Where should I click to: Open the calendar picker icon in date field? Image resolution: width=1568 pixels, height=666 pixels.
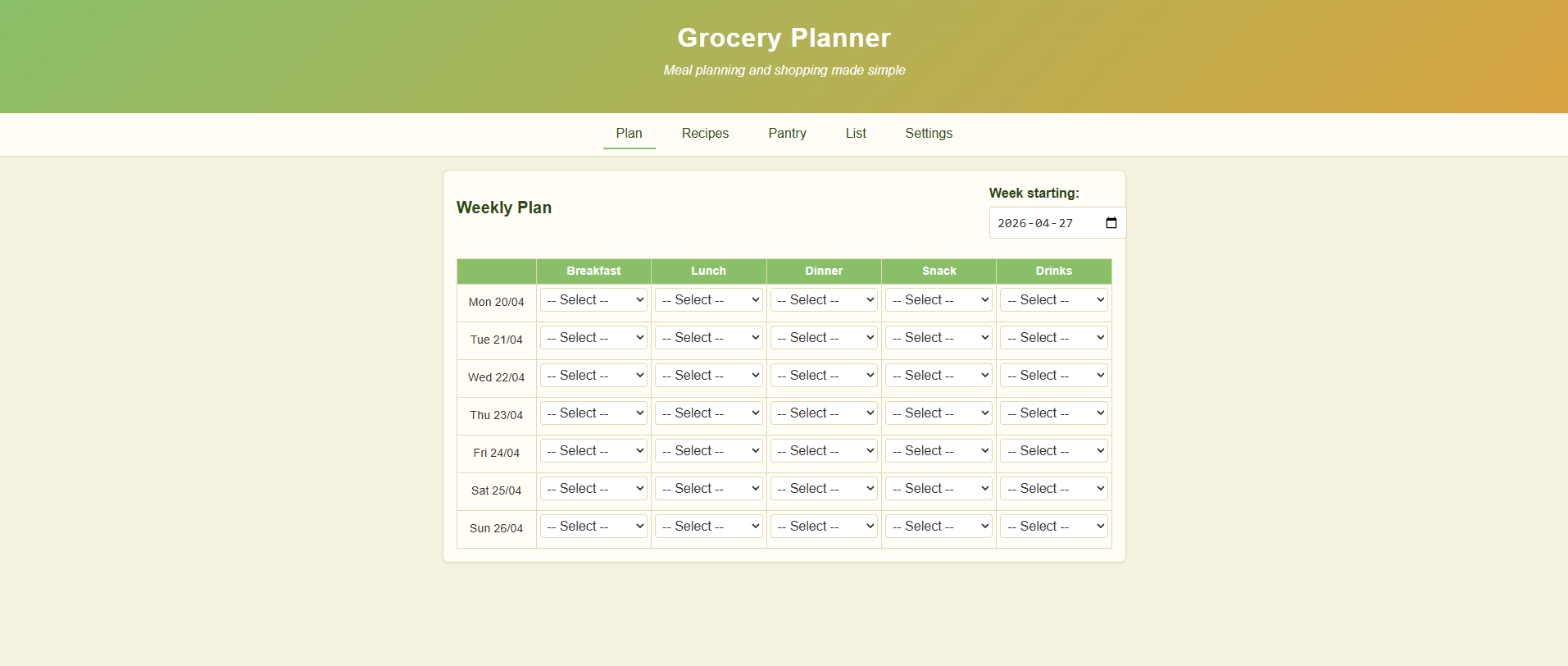[x=1111, y=223]
